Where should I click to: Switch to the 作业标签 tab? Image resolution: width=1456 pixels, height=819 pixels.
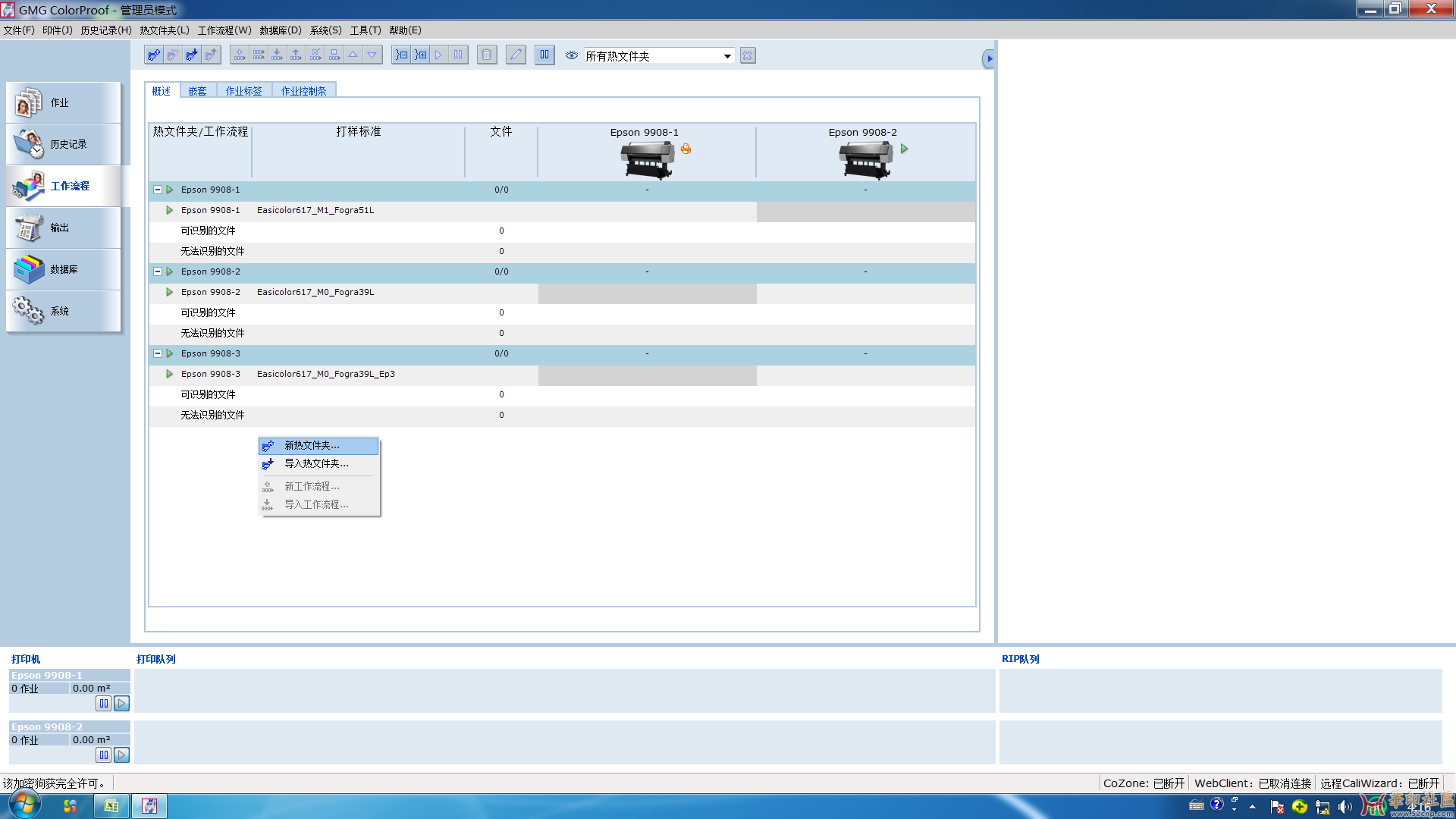[x=243, y=91]
